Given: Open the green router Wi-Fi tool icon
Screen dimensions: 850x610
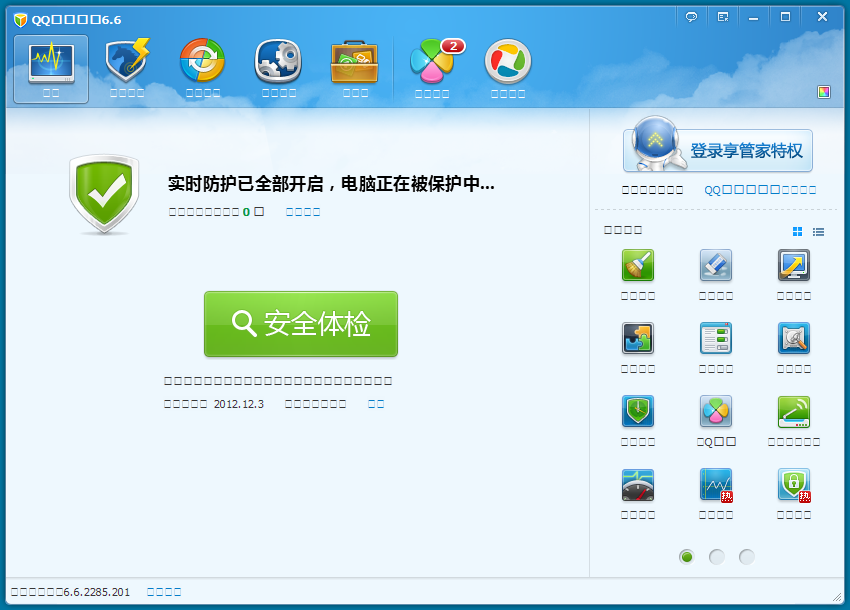Looking at the screenshot, I should (x=793, y=412).
